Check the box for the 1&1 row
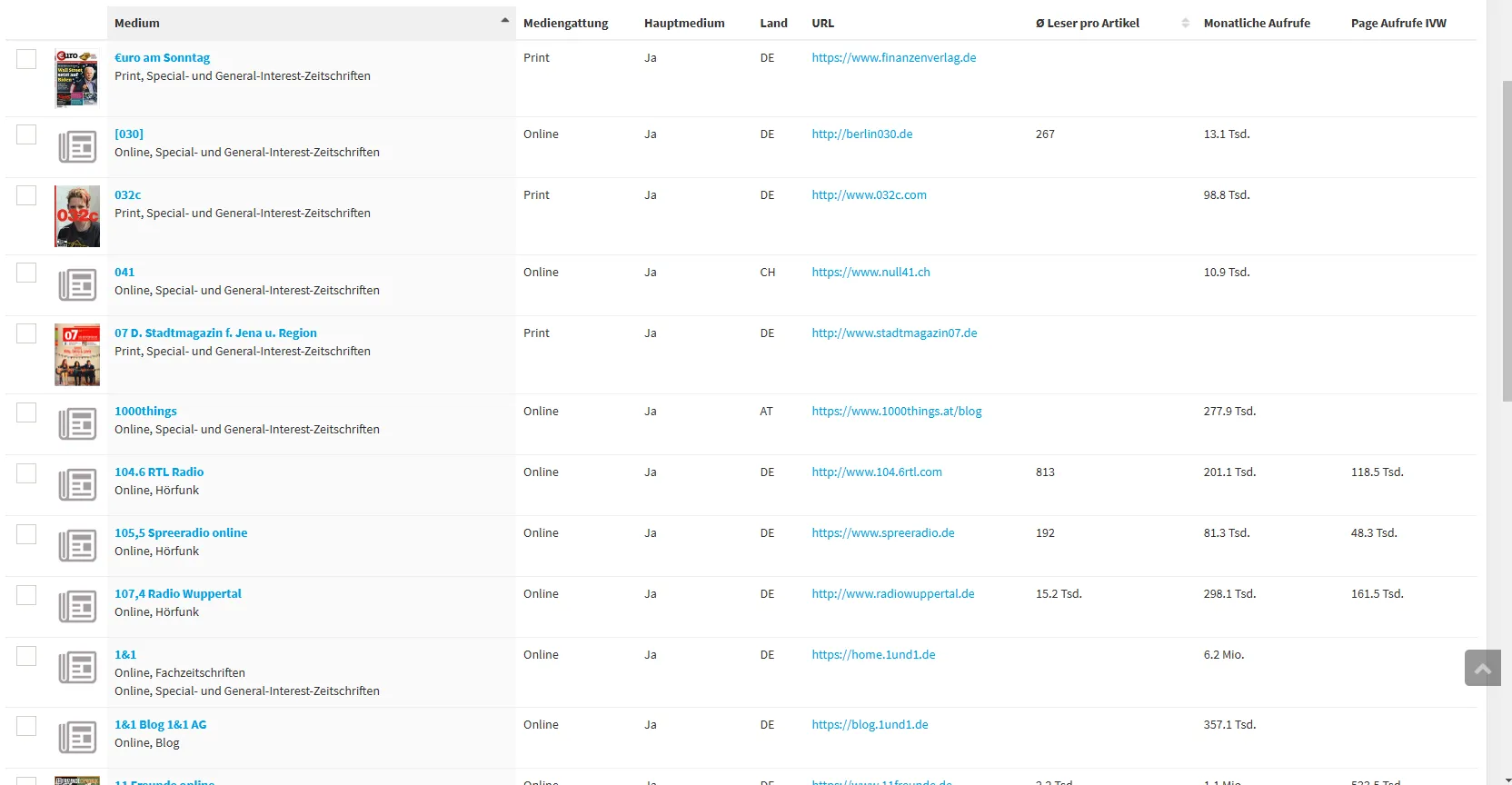 (26, 656)
